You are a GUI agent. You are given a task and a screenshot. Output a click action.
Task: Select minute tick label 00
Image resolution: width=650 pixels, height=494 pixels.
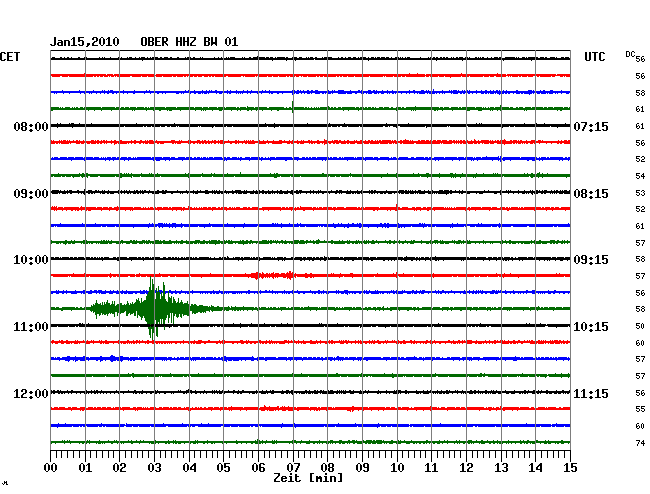click(51, 468)
